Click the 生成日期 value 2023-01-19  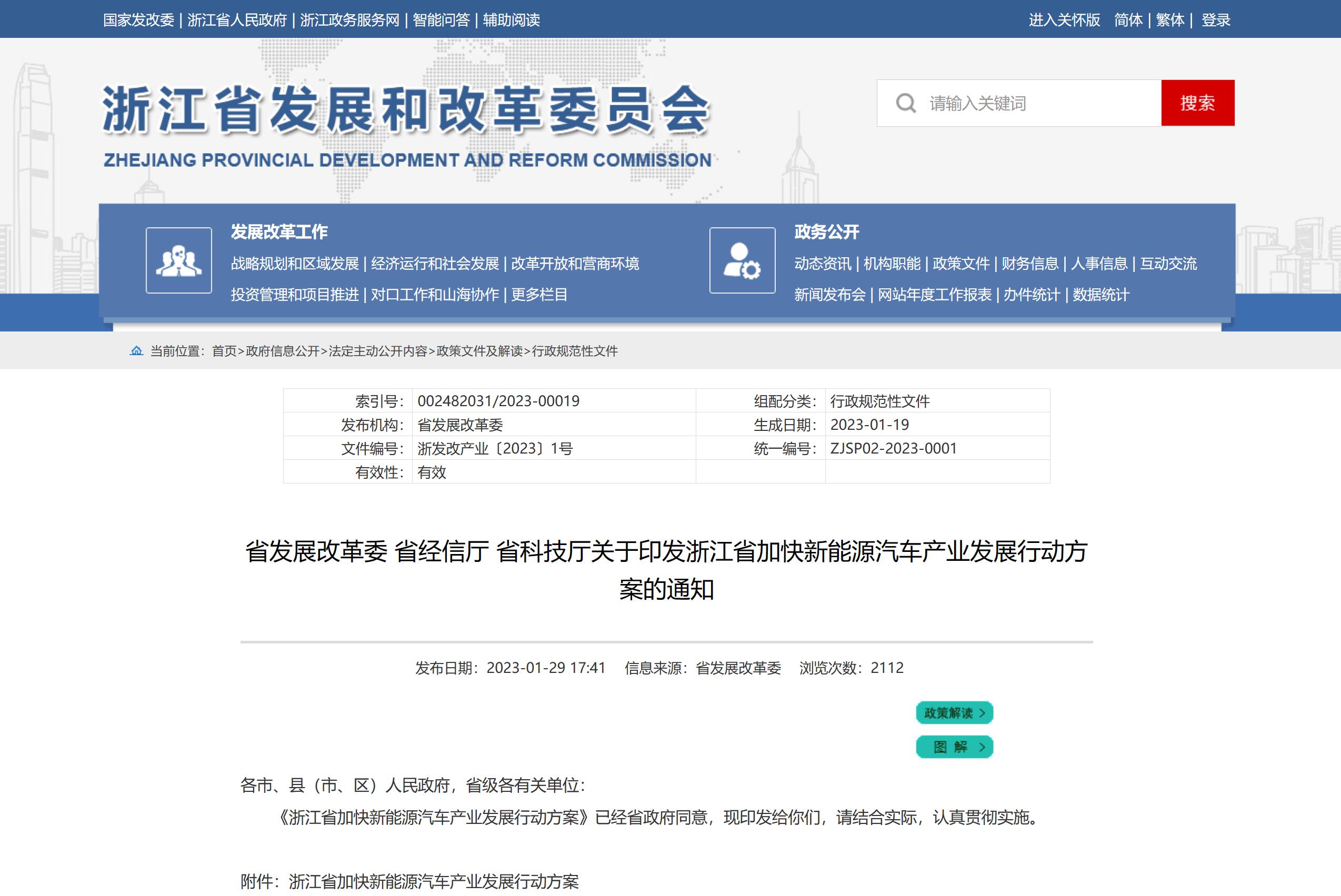point(869,425)
